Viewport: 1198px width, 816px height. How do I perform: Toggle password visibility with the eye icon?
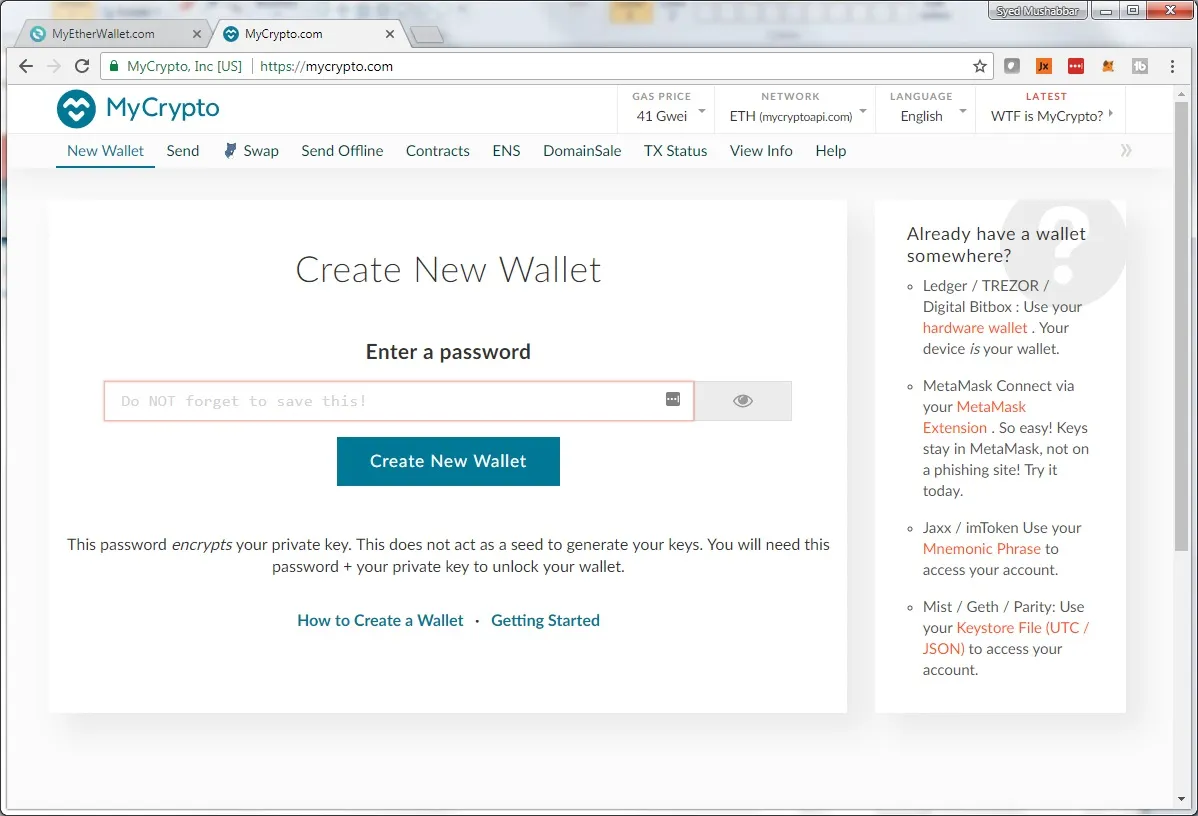[743, 401]
